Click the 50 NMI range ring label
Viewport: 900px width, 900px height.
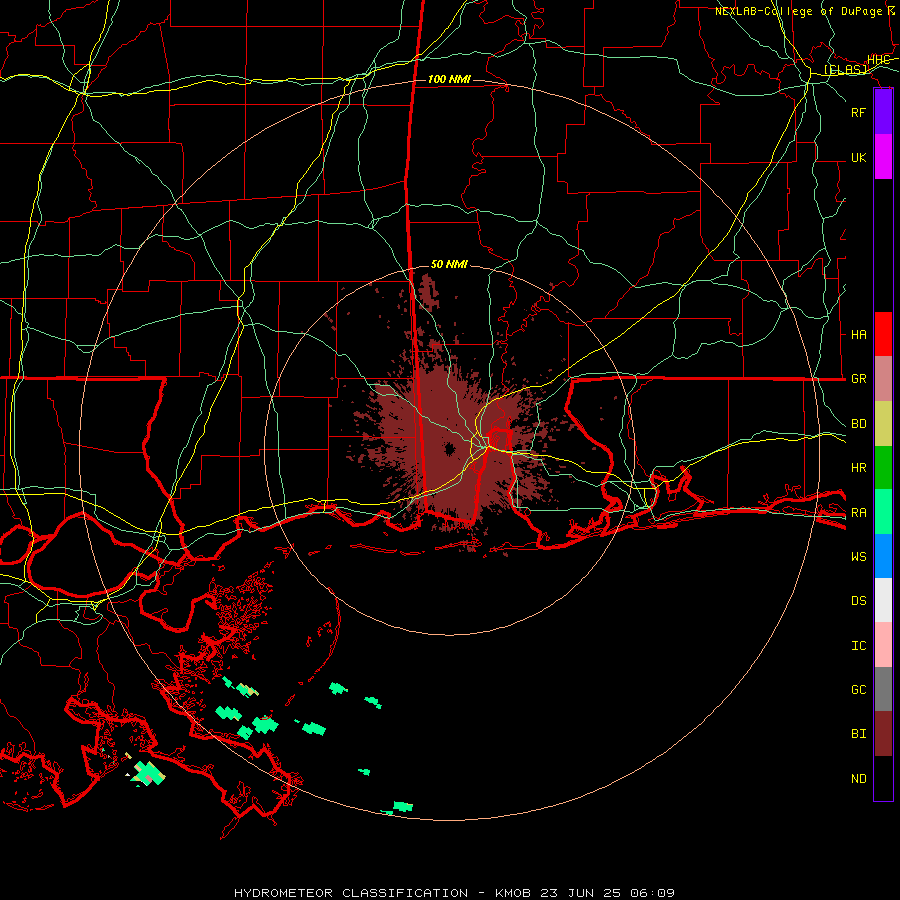(x=449, y=264)
